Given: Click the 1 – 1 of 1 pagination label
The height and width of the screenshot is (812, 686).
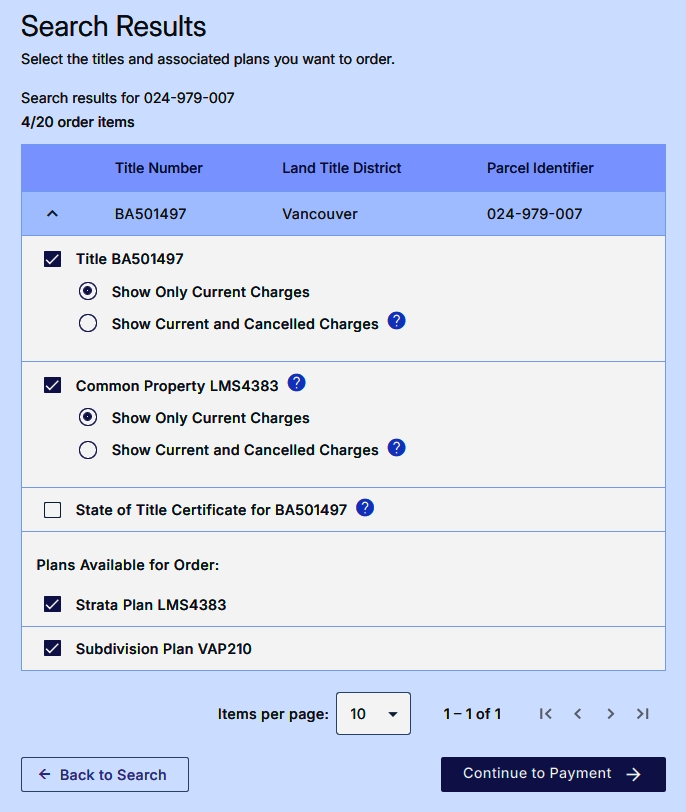Looking at the screenshot, I should pyautogui.click(x=472, y=714).
